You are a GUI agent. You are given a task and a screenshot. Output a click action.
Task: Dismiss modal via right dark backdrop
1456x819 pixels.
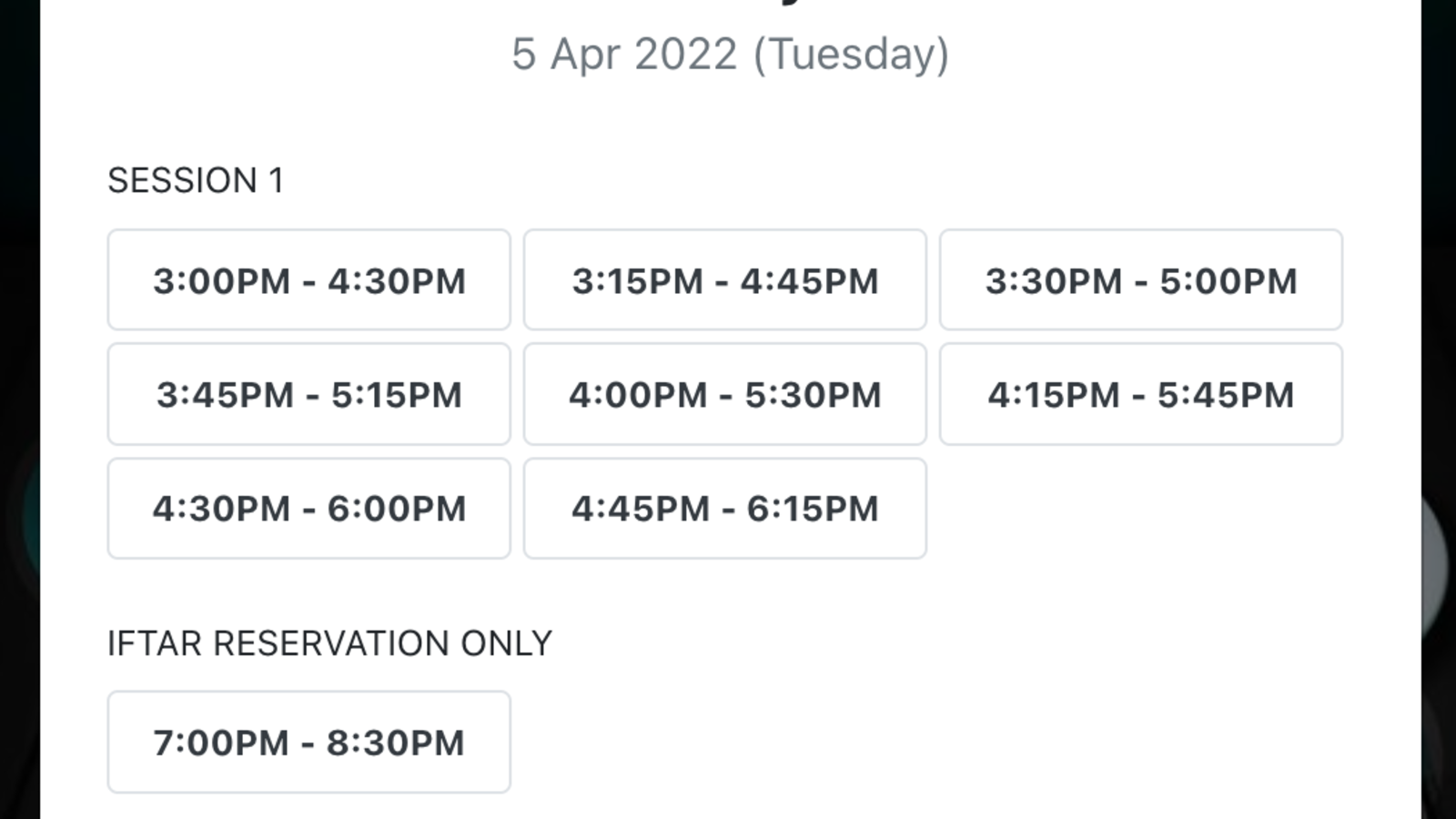1438,409
